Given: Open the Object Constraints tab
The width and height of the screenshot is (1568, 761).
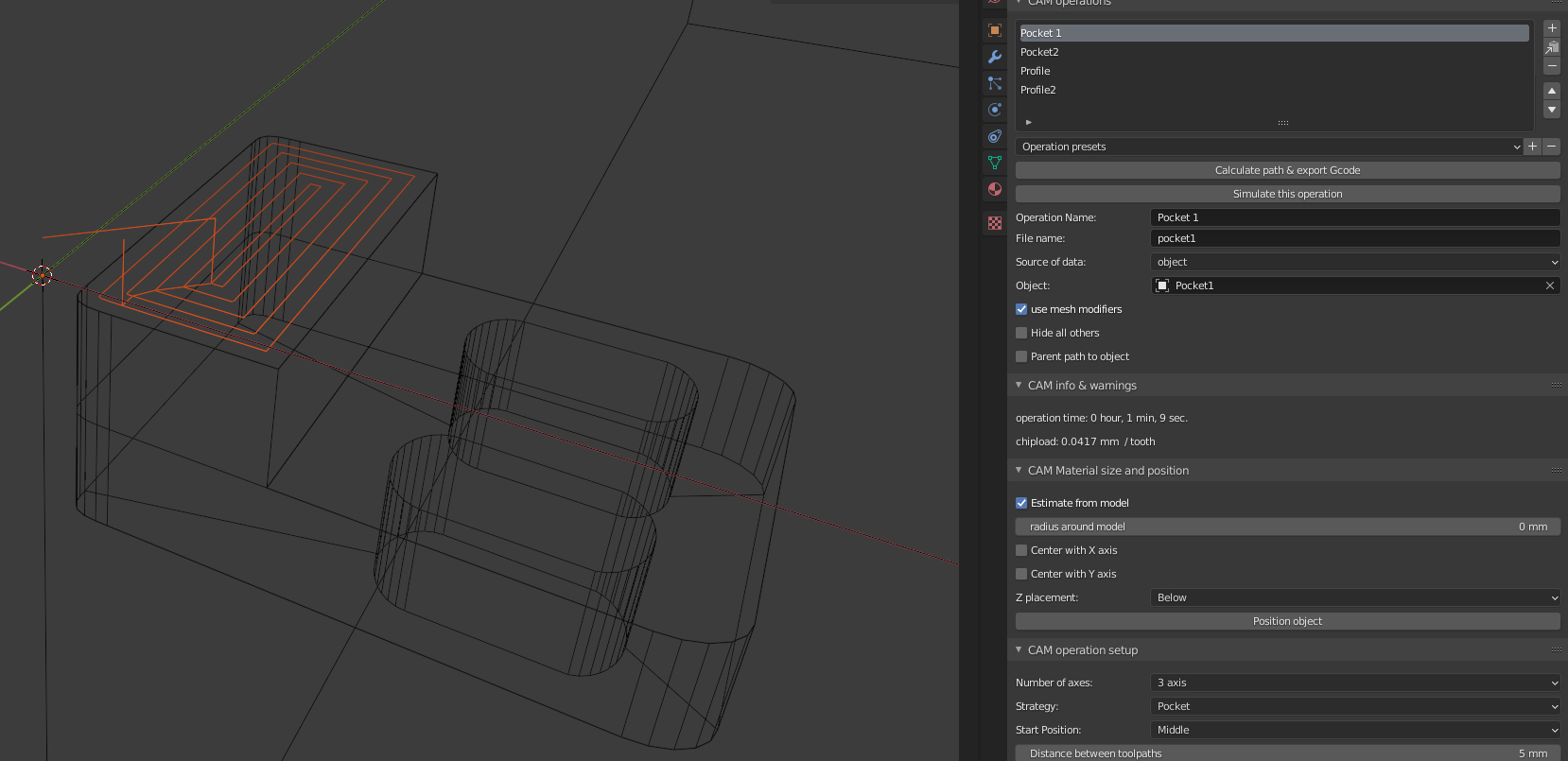Looking at the screenshot, I should [994, 136].
